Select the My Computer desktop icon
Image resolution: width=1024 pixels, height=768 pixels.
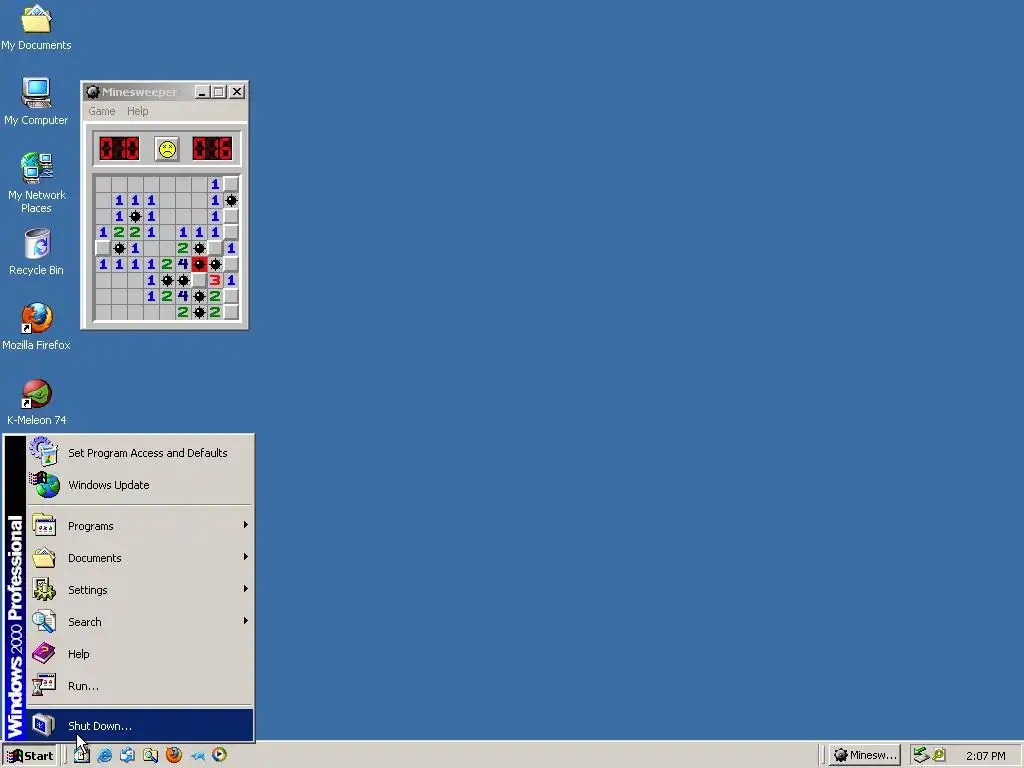pos(36,102)
